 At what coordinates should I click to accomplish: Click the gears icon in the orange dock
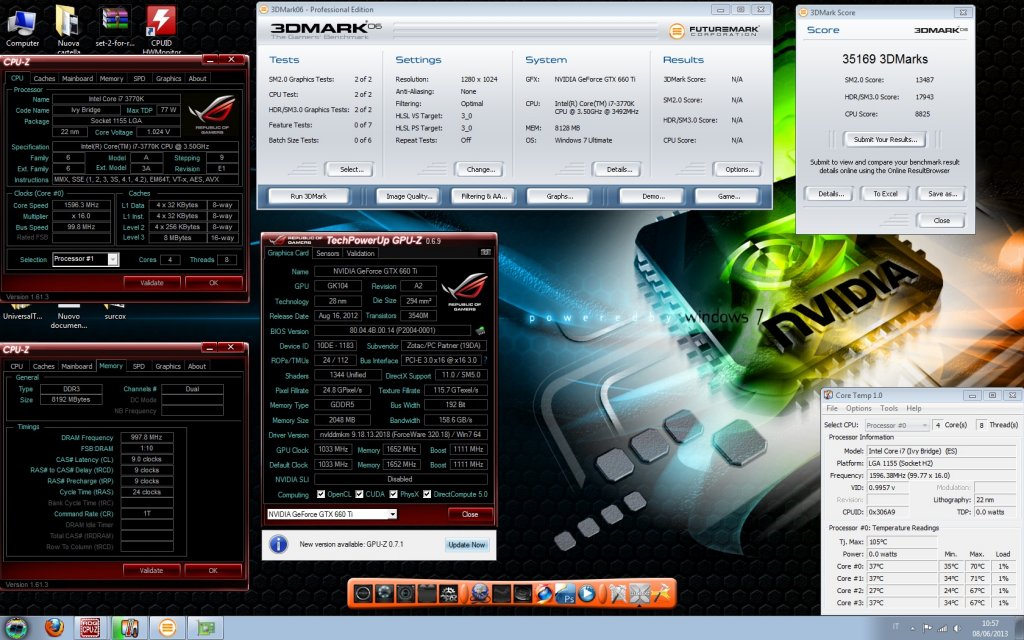click(449, 594)
